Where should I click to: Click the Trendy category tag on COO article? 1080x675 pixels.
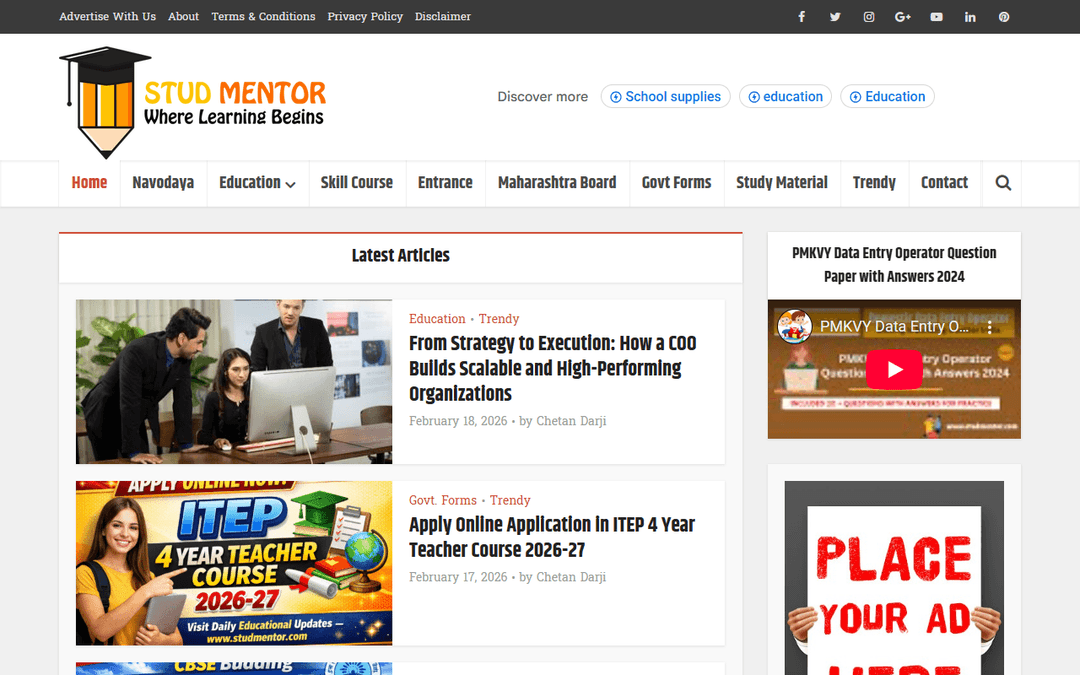[499, 319]
